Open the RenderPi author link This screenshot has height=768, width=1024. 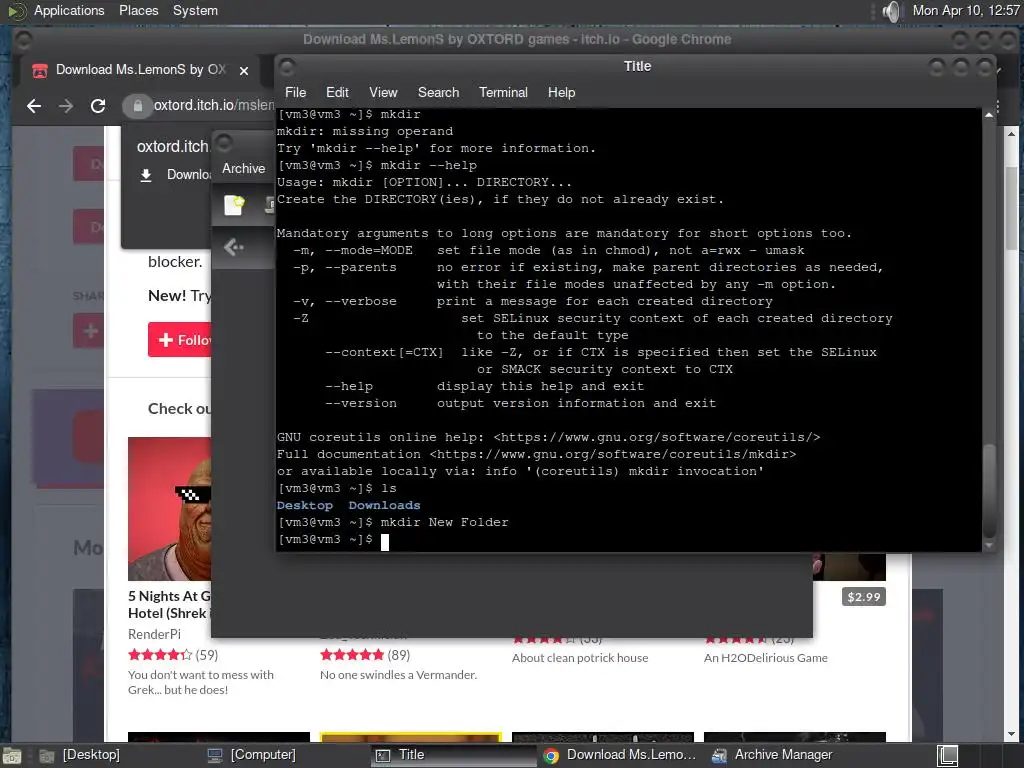click(154, 634)
